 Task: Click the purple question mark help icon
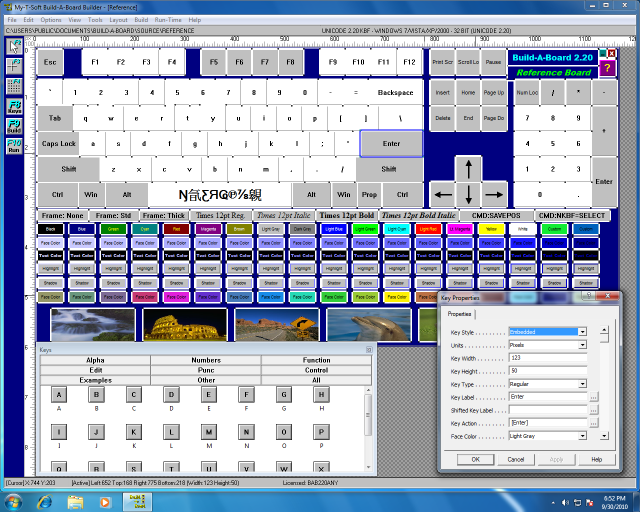point(607,67)
